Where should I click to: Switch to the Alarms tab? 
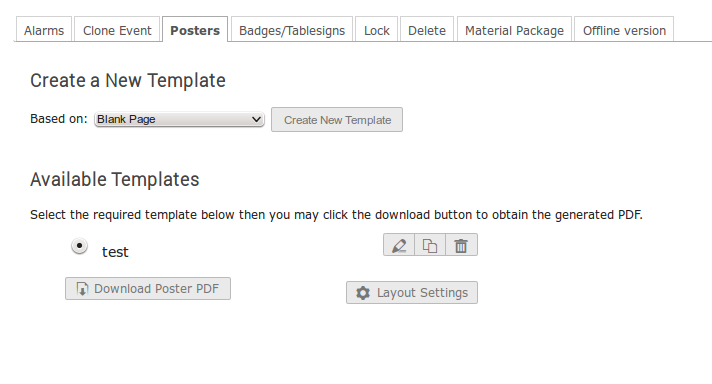pos(44,30)
